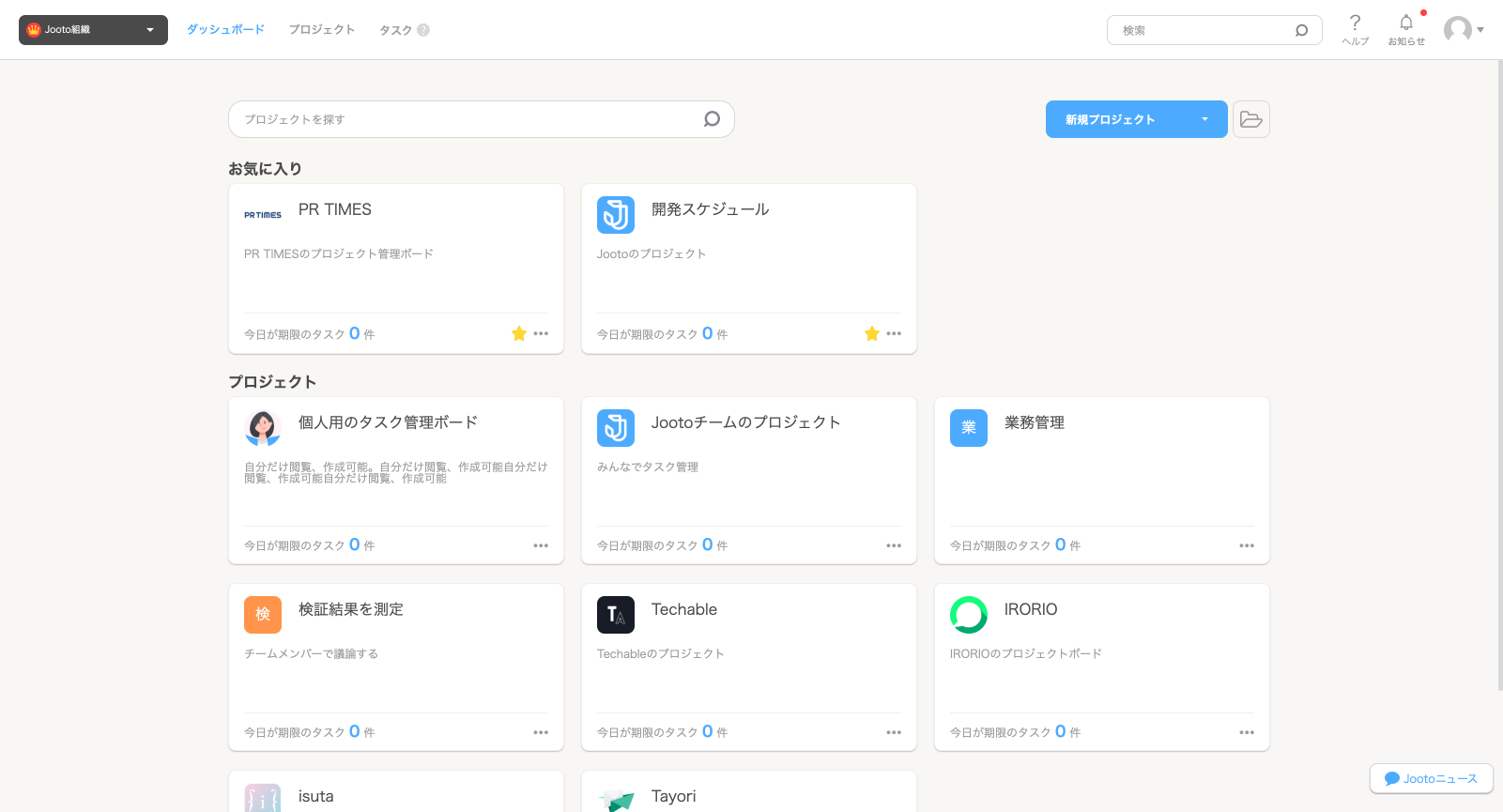Image resolution: width=1503 pixels, height=812 pixels.
Task: Switch to the ダッシュボード tab
Action: (x=225, y=30)
